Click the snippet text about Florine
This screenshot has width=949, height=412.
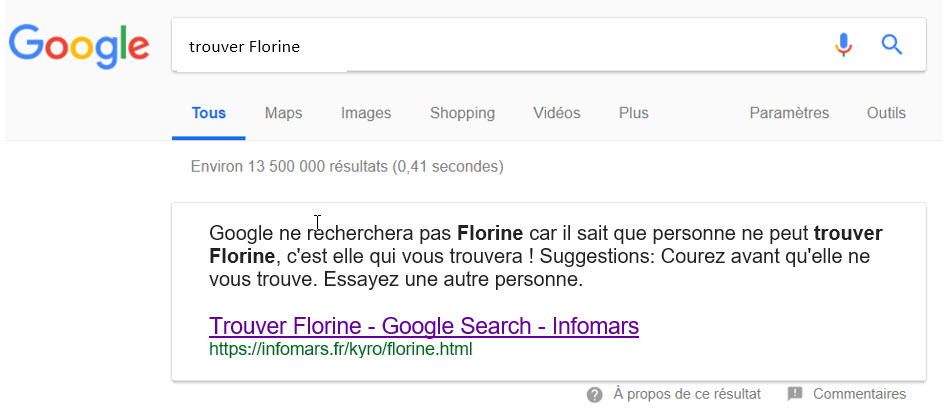point(545,257)
